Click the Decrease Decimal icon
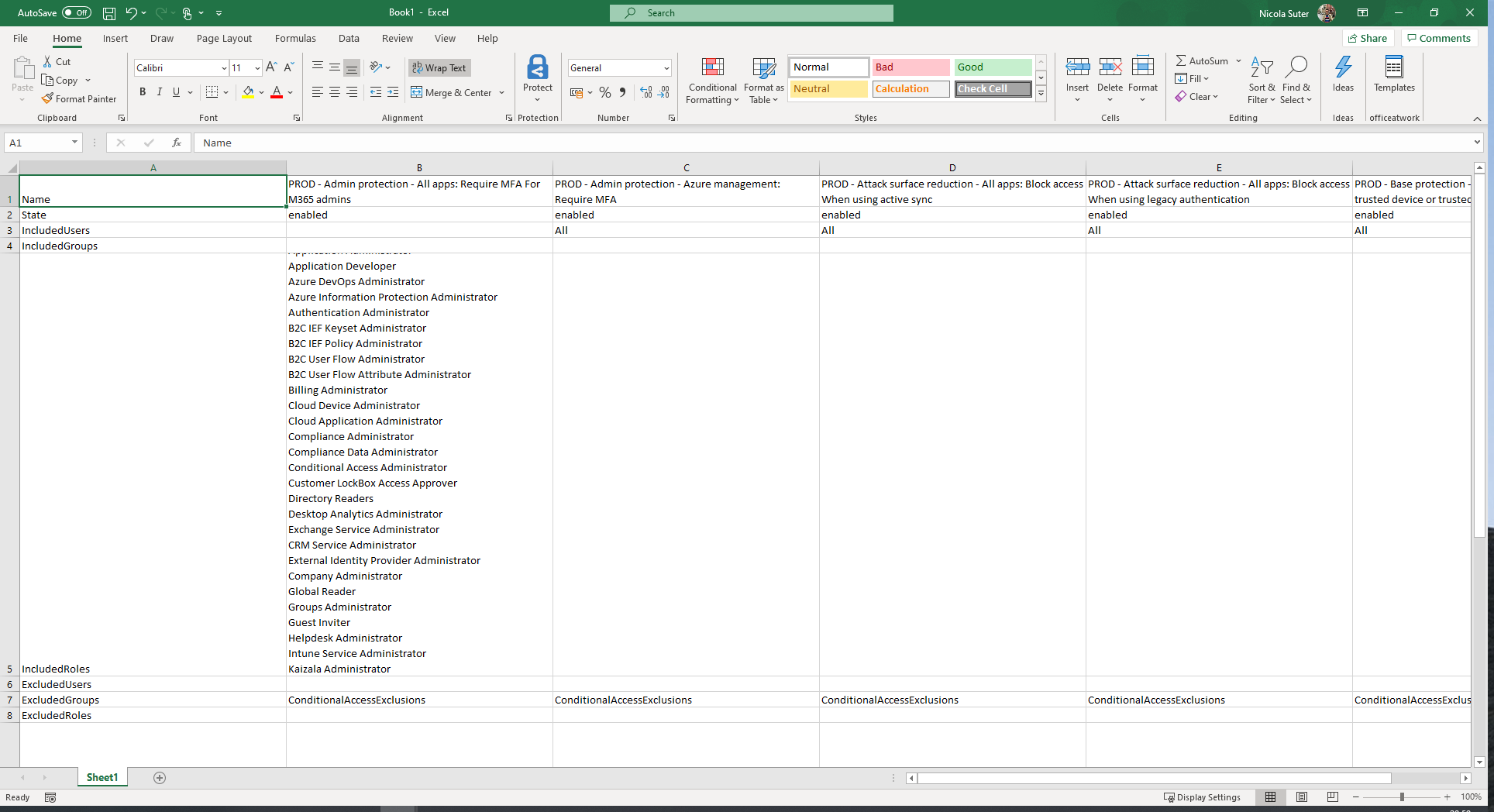The width and height of the screenshot is (1494, 812). (x=664, y=93)
